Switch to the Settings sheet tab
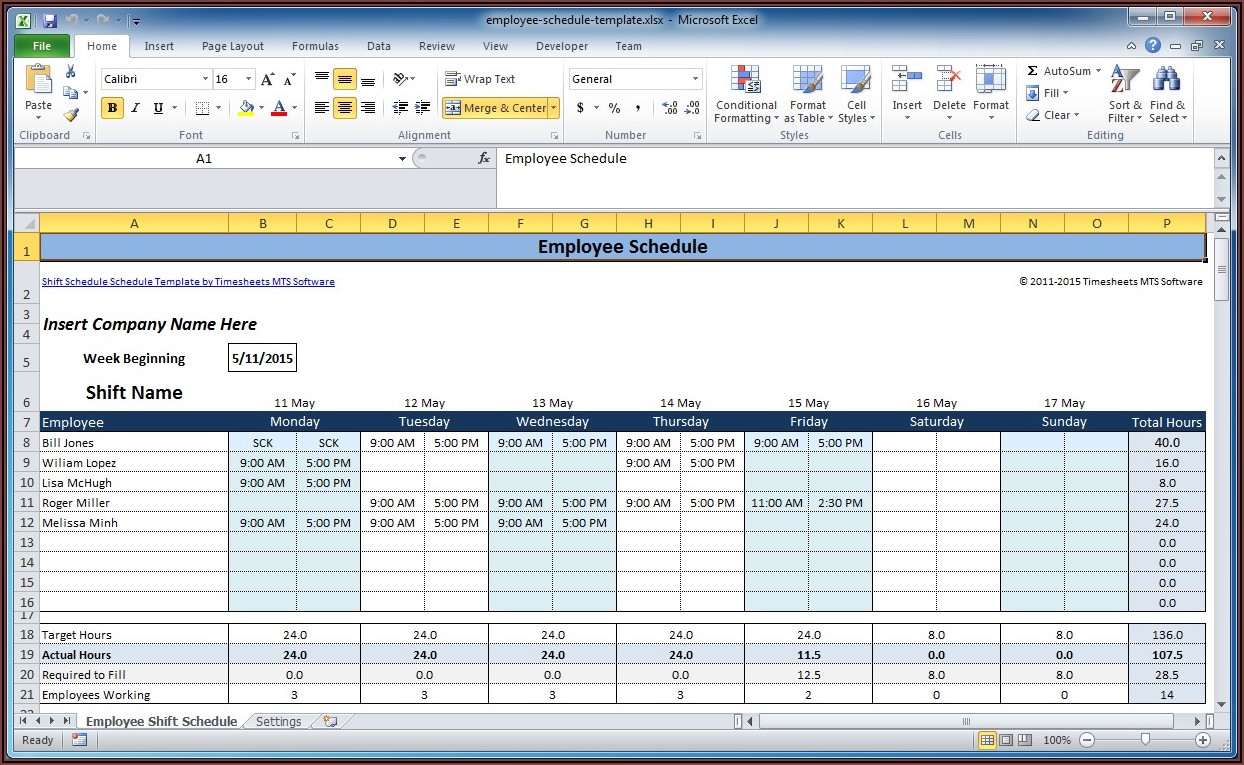Image resolution: width=1244 pixels, height=765 pixels. tap(278, 721)
